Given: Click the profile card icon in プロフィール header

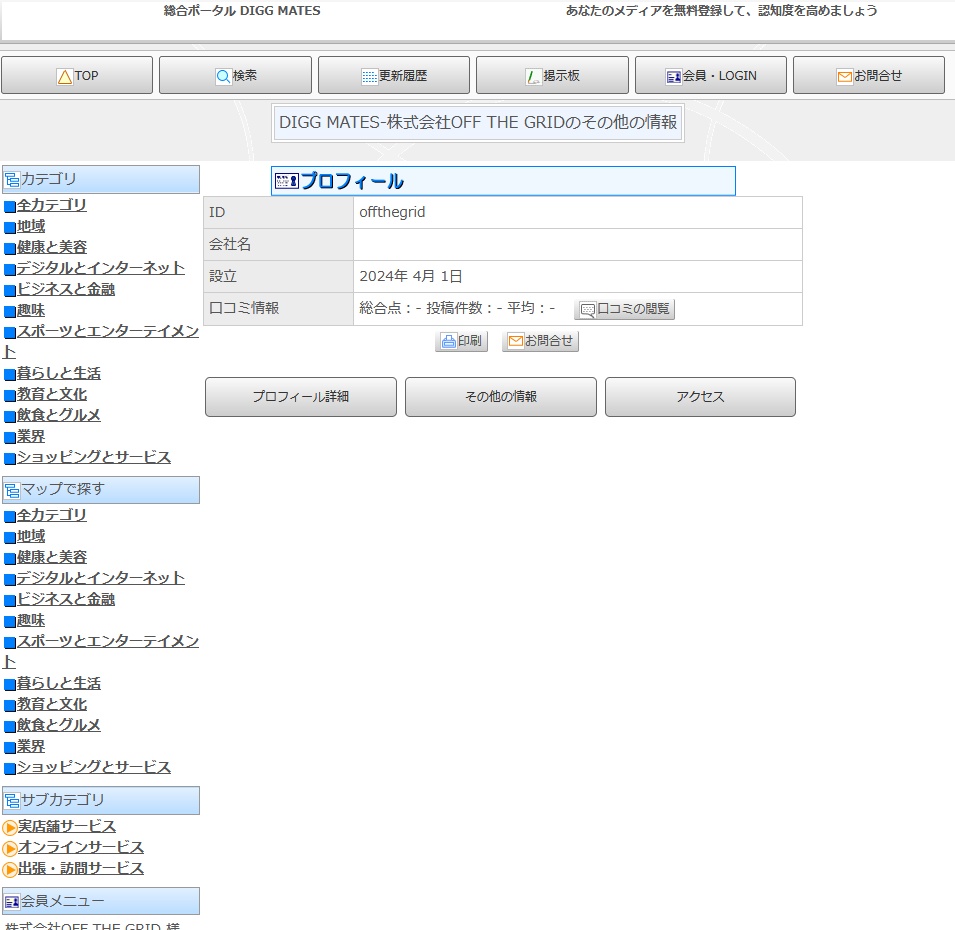Looking at the screenshot, I should 287,181.
